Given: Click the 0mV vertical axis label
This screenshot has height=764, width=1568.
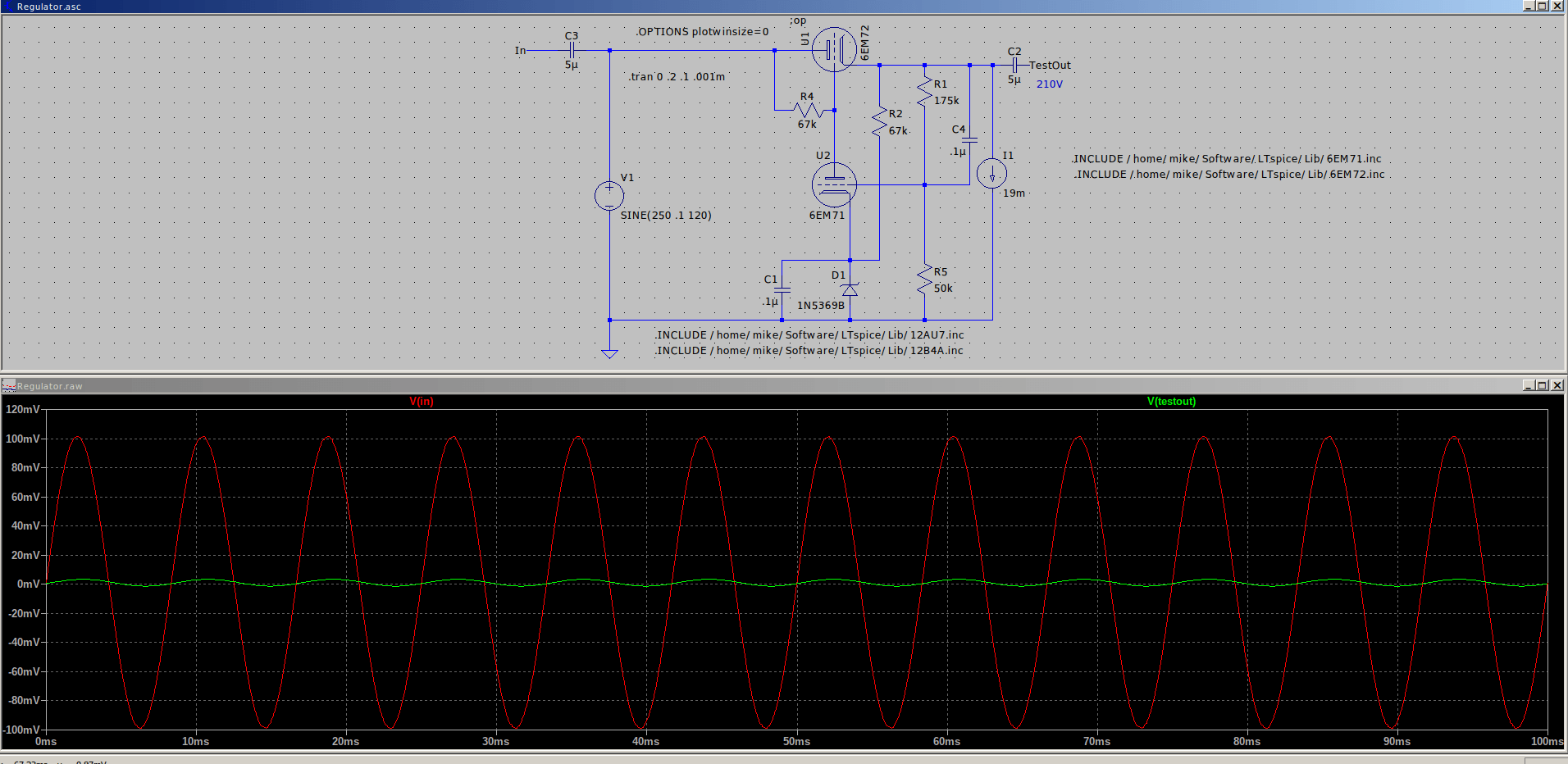Looking at the screenshot, I should point(29,584).
